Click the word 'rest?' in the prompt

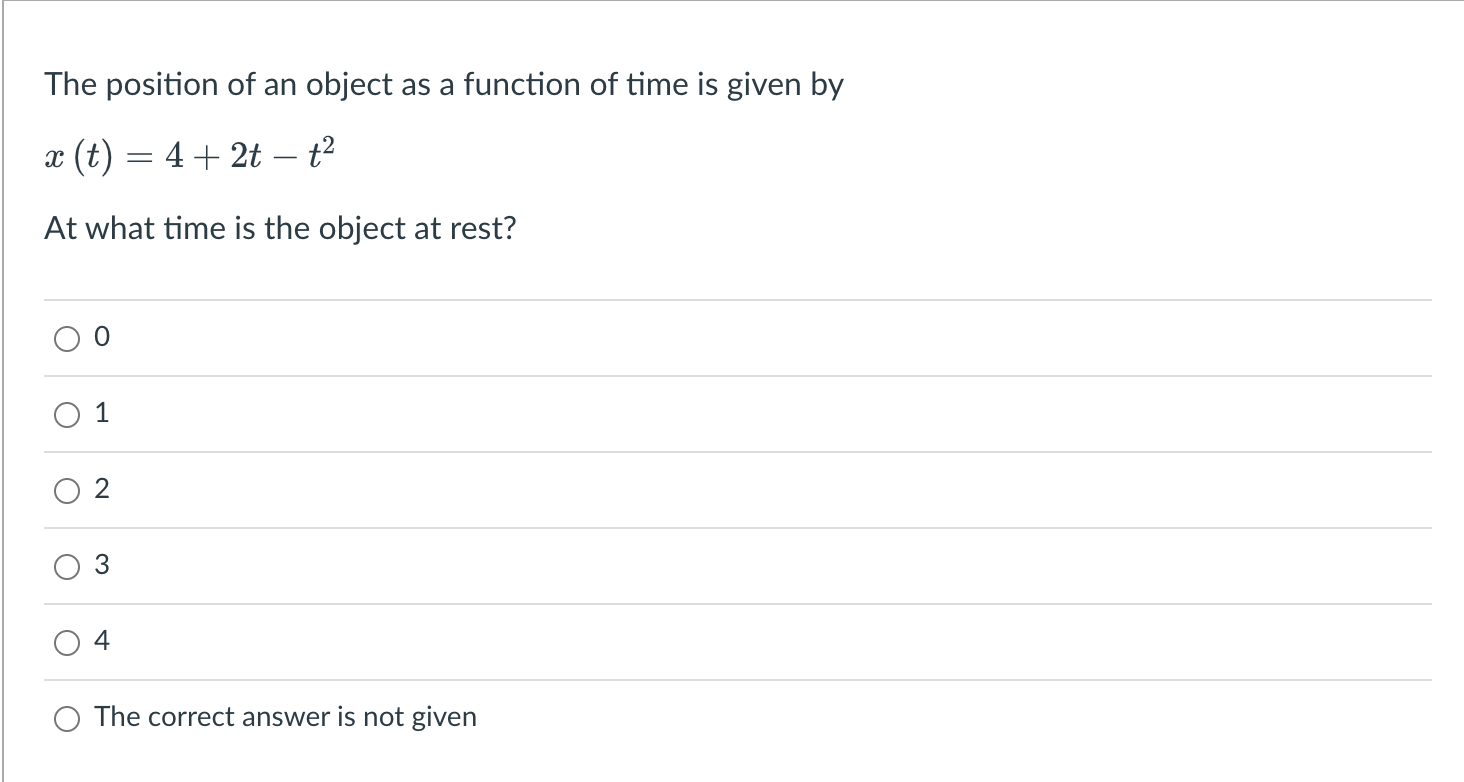pyautogui.click(x=480, y=229)
